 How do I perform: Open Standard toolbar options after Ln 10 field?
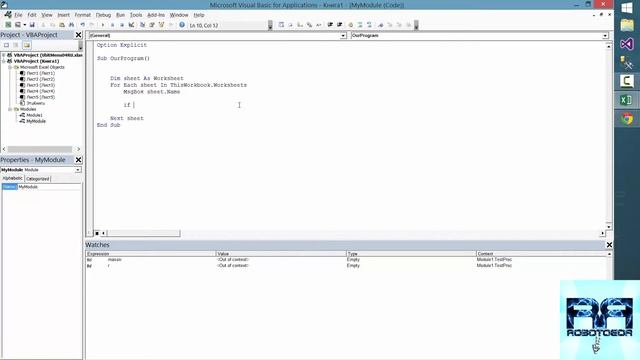pos(270,25)
